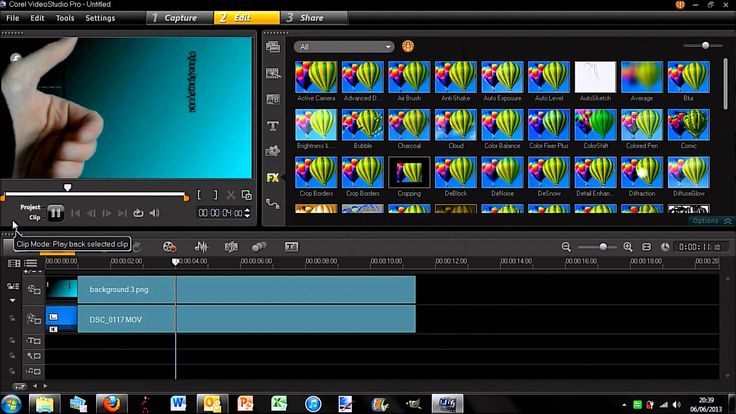Open the Path library icon
The width and height of the screenshot is (736, 414).
273,204
